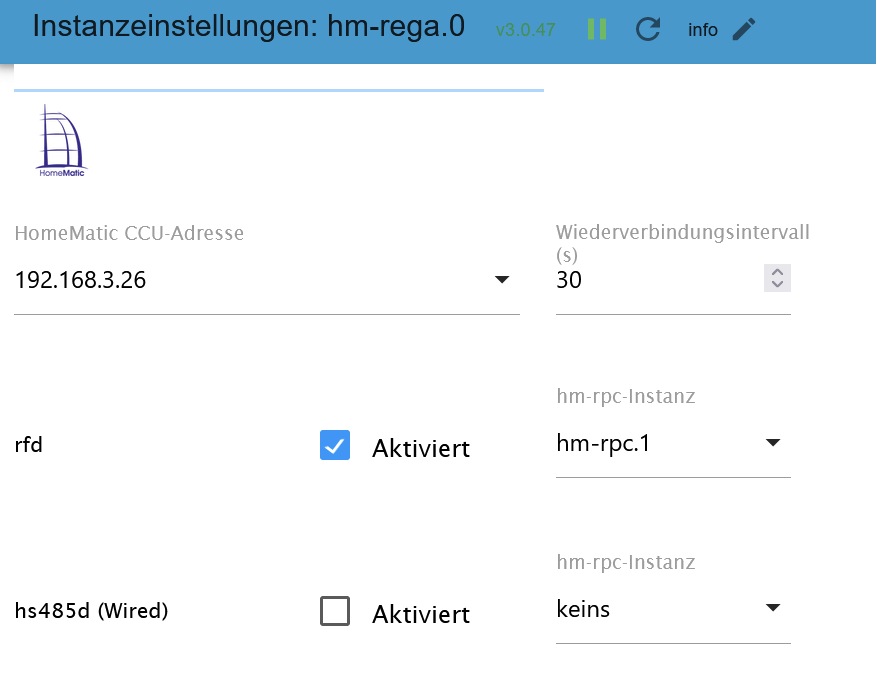Screen dimensions: 876x694
Task: Toggle the rfd Aktiviert checkbox
Action: tap(335, 445)
